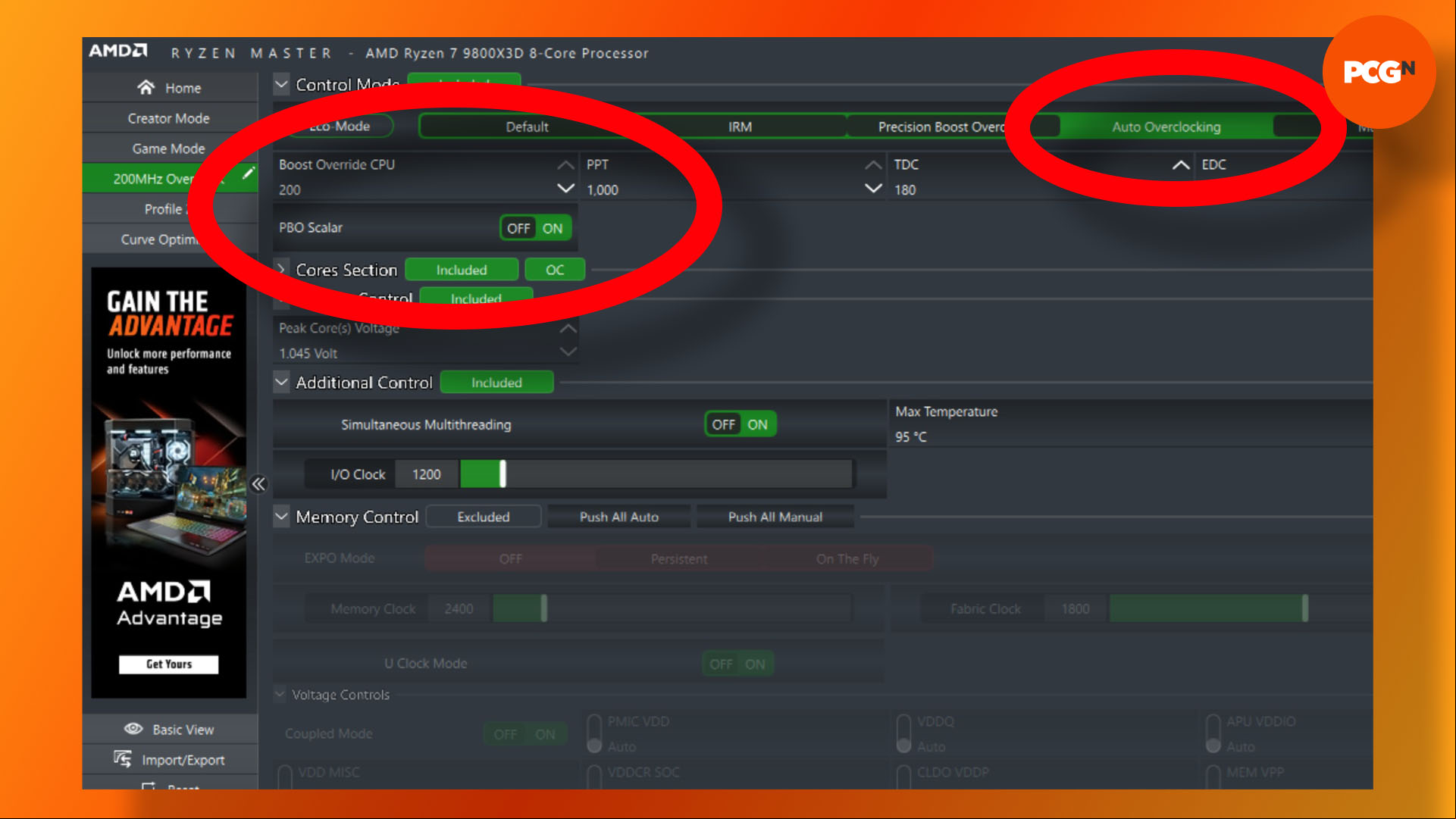This screenshot has height=819, width=1456.
Task: Toggle Additional Control Included button
Action: tap(496, 383)
